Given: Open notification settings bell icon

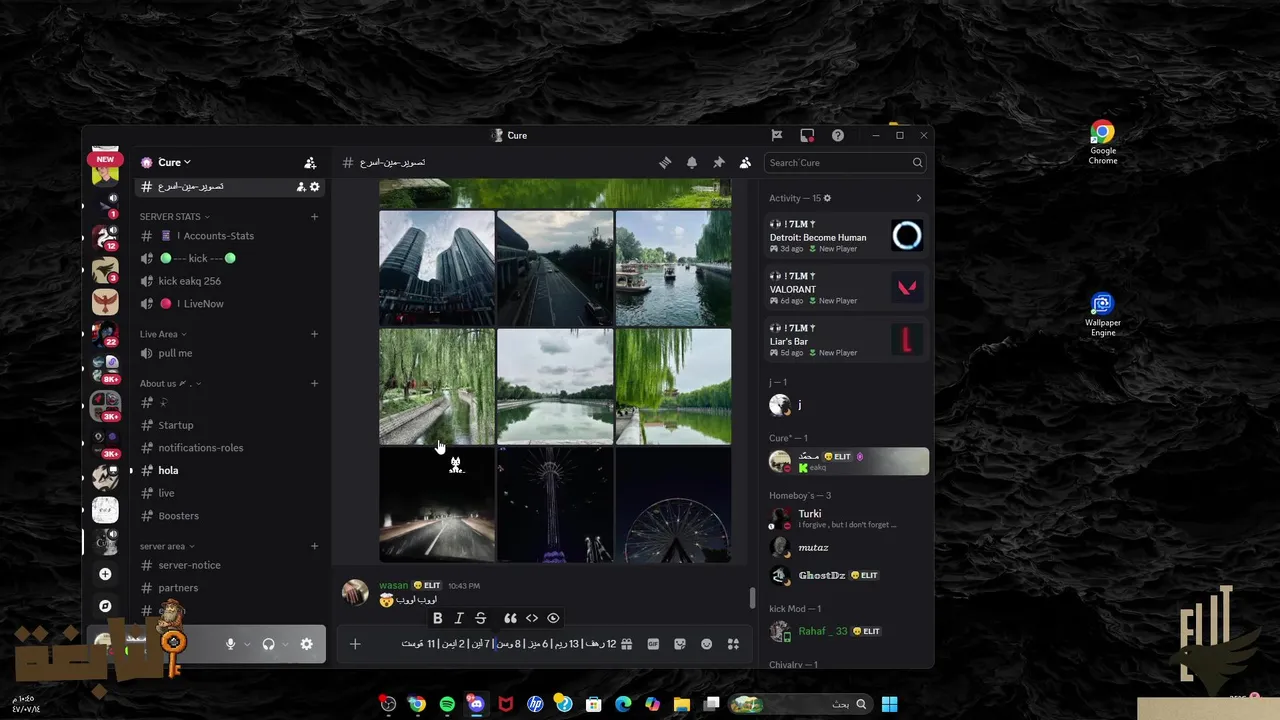Looking at the screenshot, I should (692, 162).
